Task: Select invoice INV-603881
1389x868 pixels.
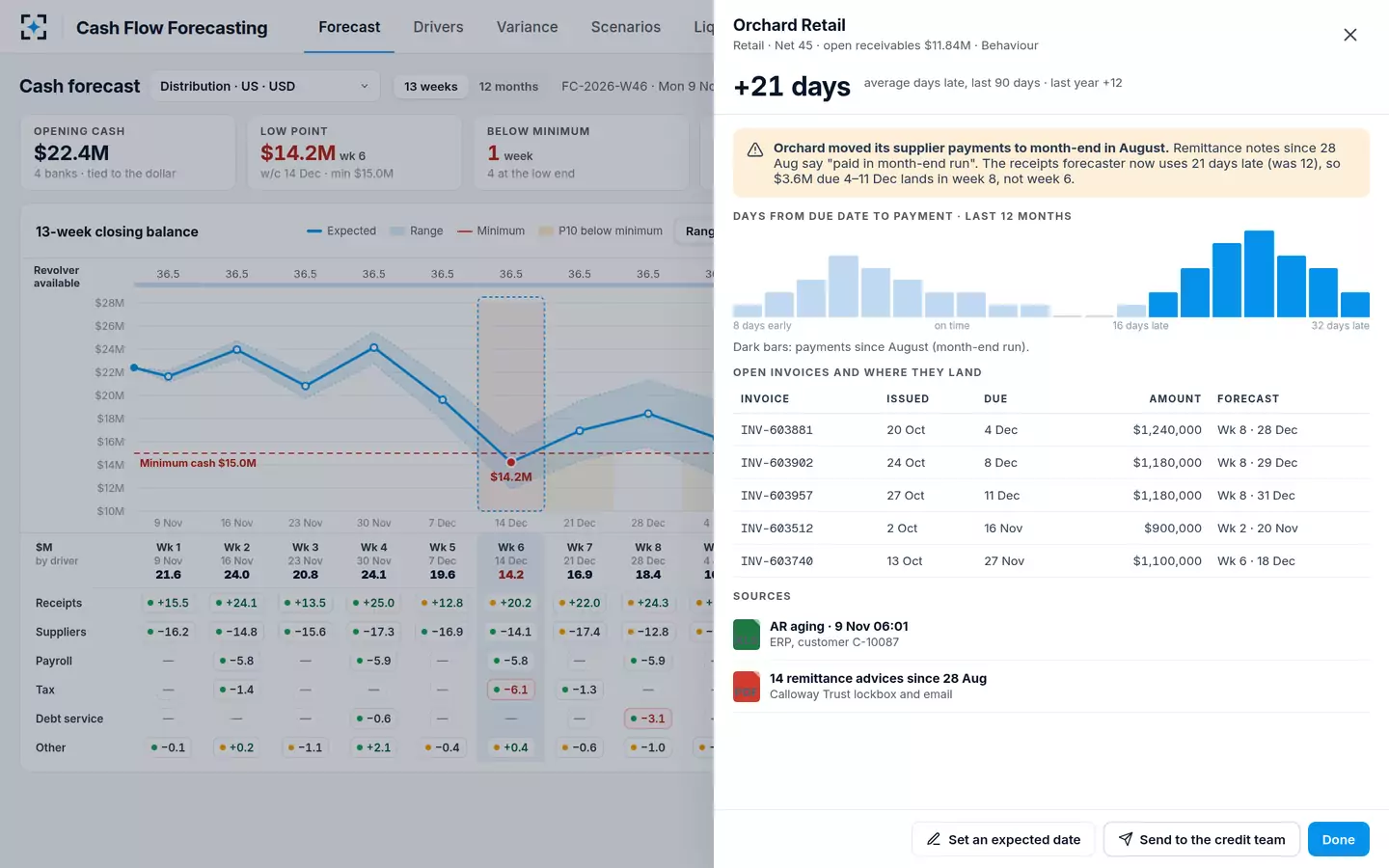Action: click(x=1051, y=430)
